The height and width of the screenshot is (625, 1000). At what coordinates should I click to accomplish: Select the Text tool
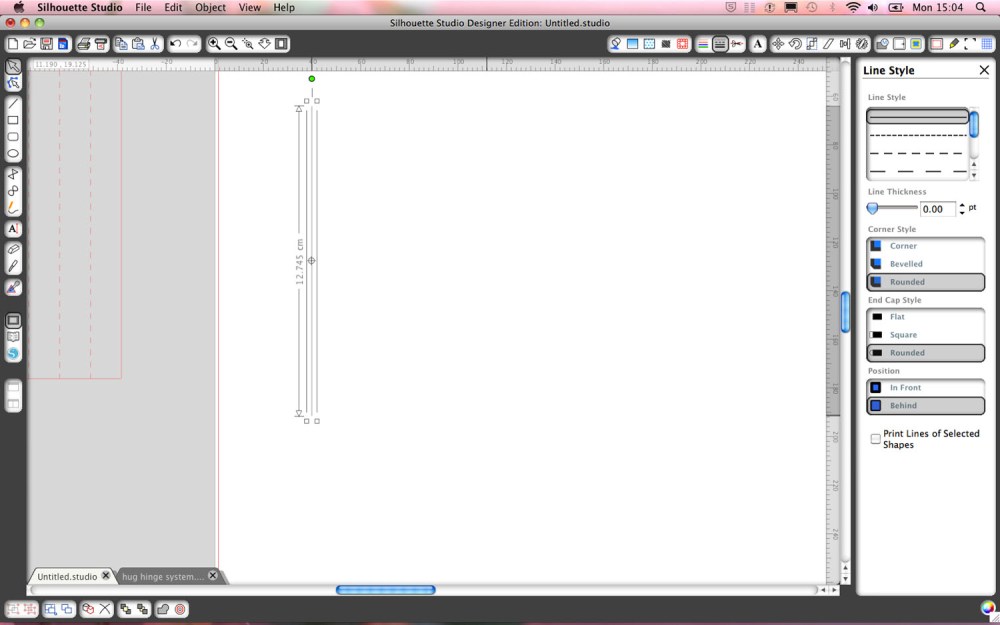(13, 228)
